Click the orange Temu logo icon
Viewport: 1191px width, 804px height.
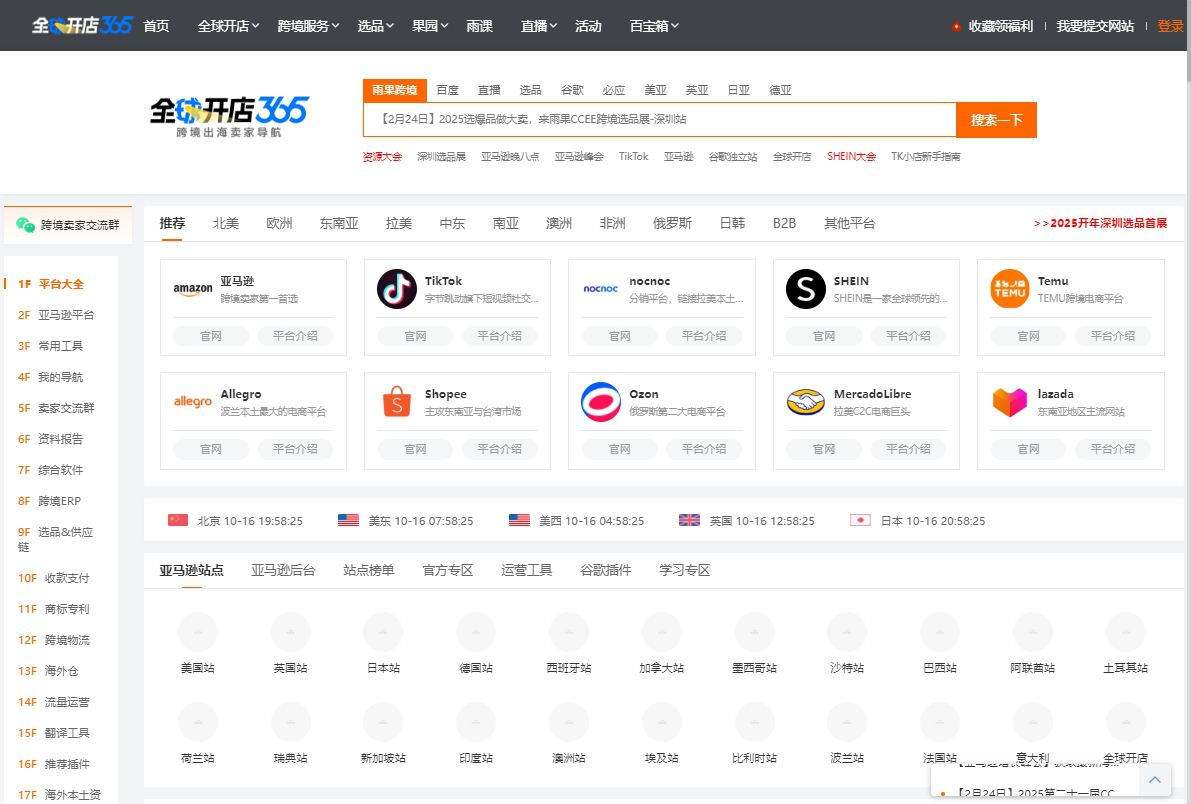1009,289
